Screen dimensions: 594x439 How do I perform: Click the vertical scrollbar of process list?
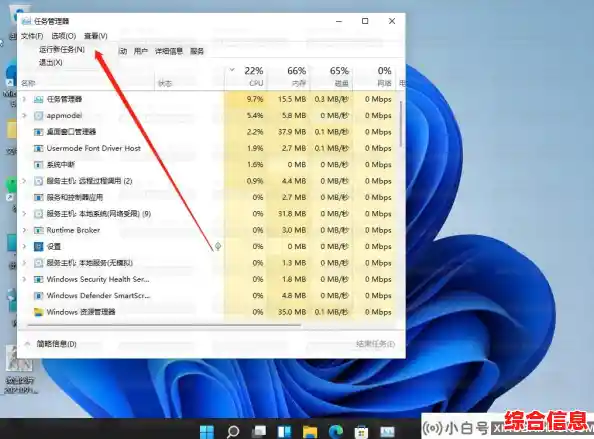pyautogui.click(x=400, y=124)
